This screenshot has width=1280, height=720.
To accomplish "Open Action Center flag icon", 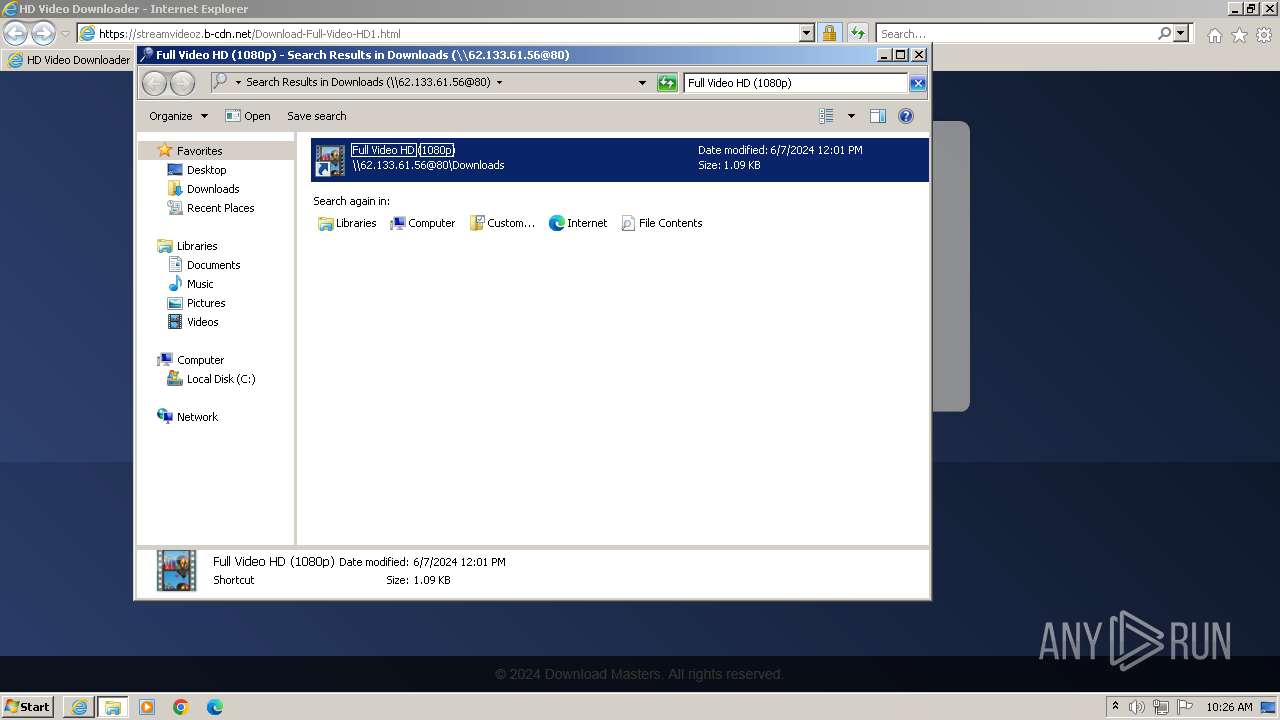I will coord(1185,707).
